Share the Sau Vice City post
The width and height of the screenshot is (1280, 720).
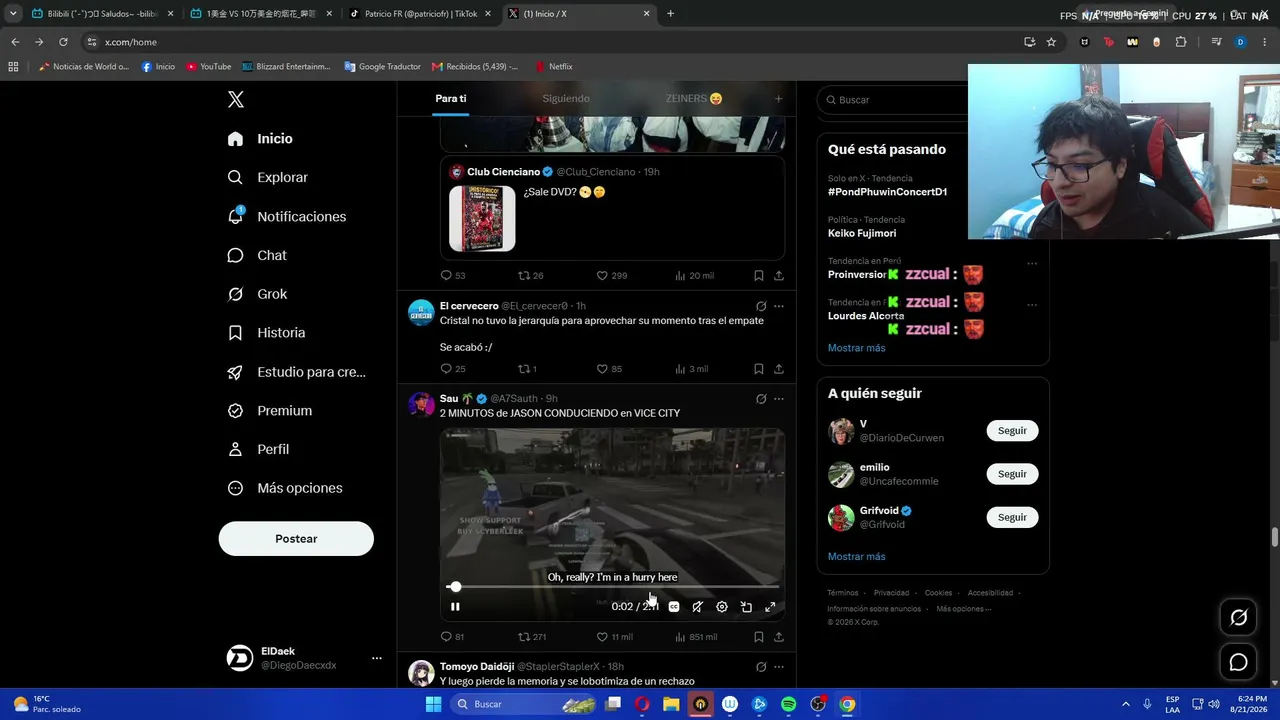pos(778,637)
